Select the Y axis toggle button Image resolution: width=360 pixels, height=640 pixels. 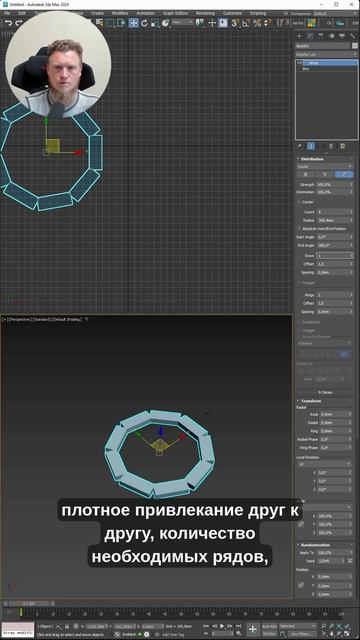(x=325, y=174)
